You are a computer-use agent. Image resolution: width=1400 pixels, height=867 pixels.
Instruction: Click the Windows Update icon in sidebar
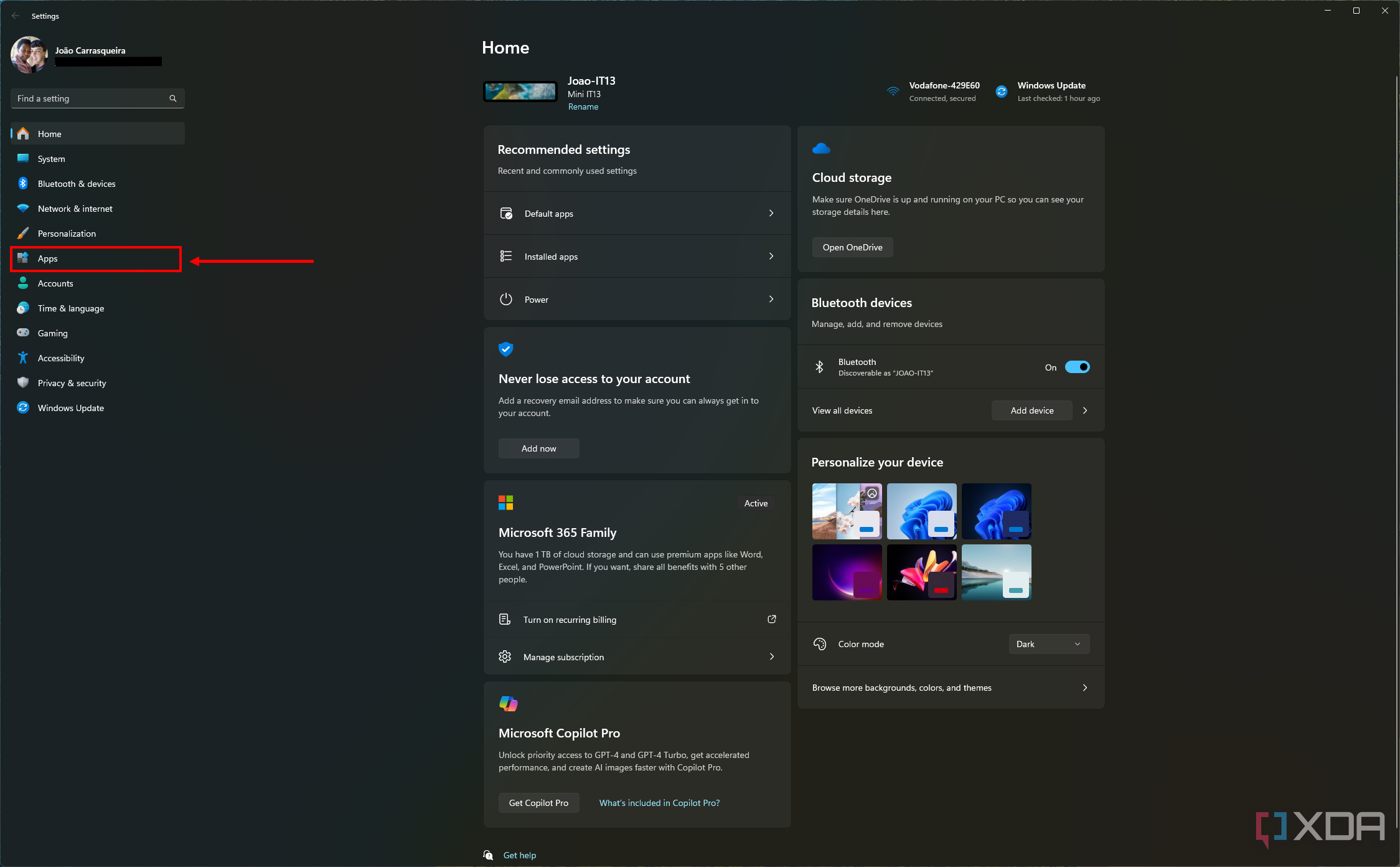pyautogui.click(x=24, y=407)
